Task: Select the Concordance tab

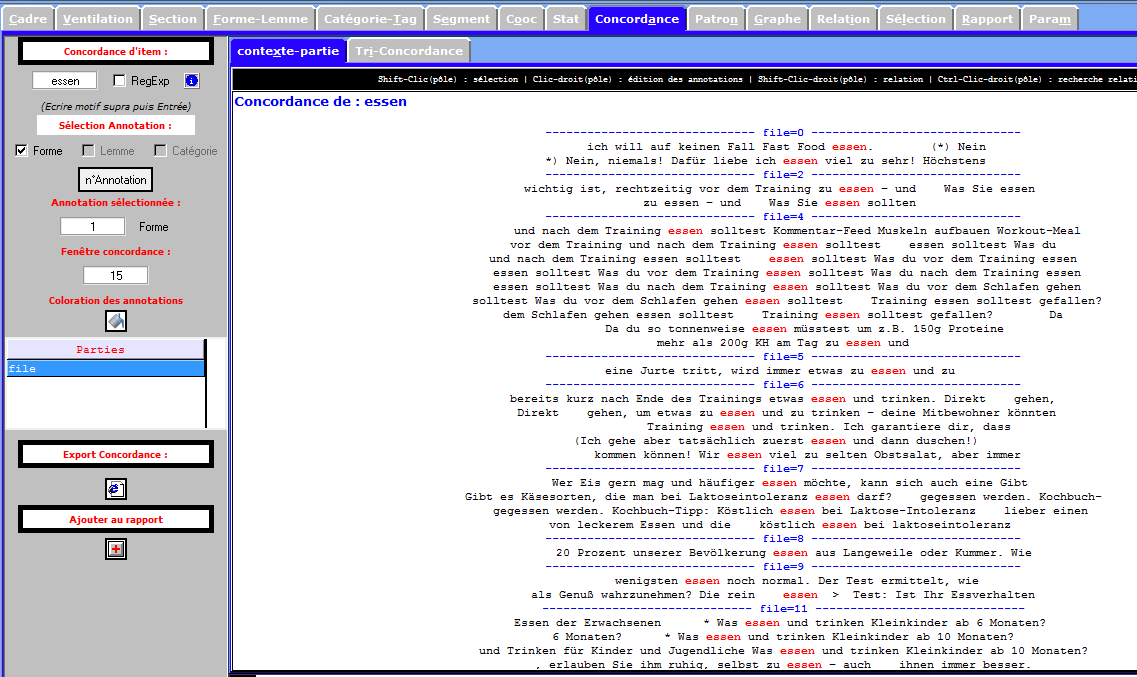Action: coord(637,19)
